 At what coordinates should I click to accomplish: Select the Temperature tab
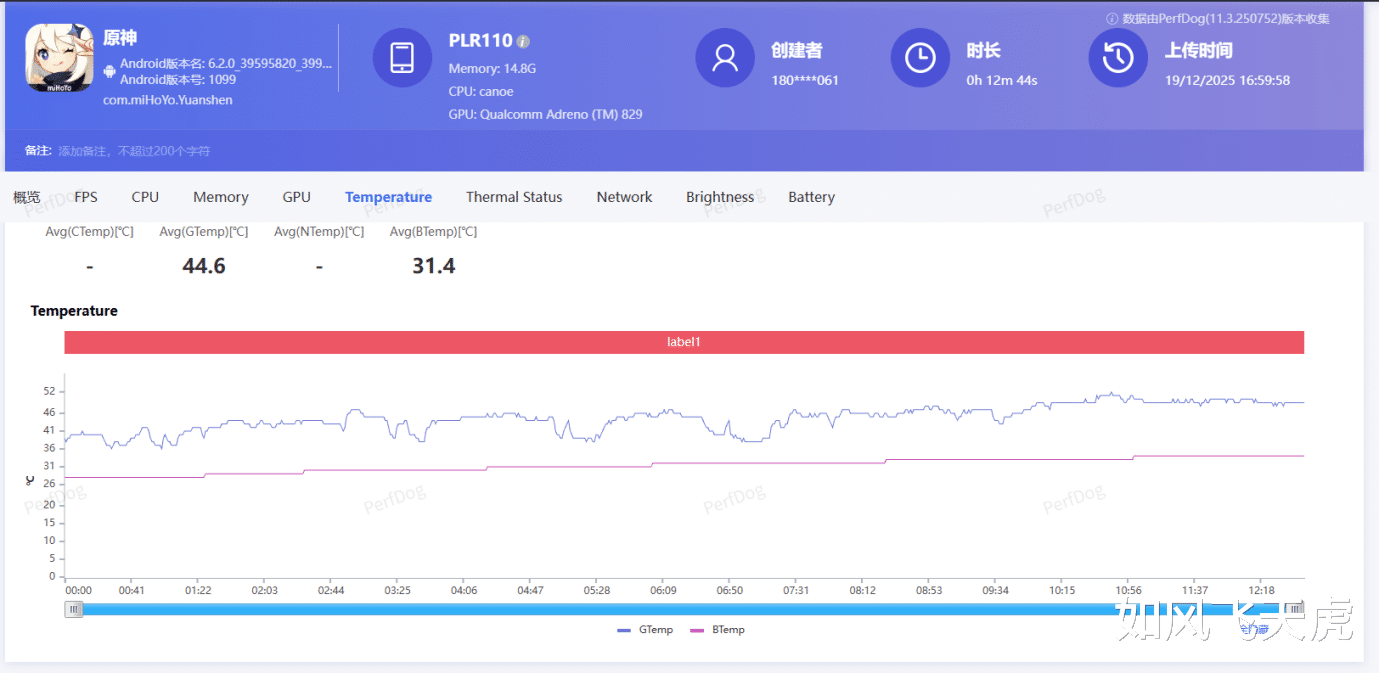coord(389,197)
